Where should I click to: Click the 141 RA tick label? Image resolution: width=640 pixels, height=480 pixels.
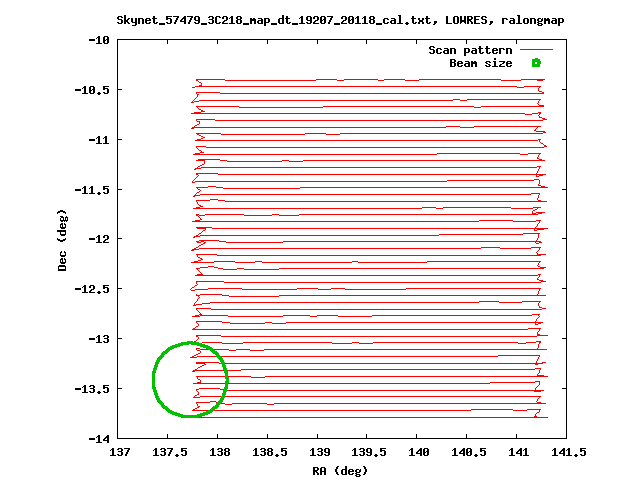tap(518, 452)
